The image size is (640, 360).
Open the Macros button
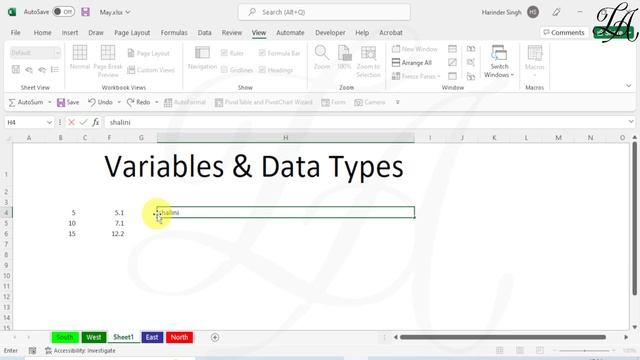535,61
